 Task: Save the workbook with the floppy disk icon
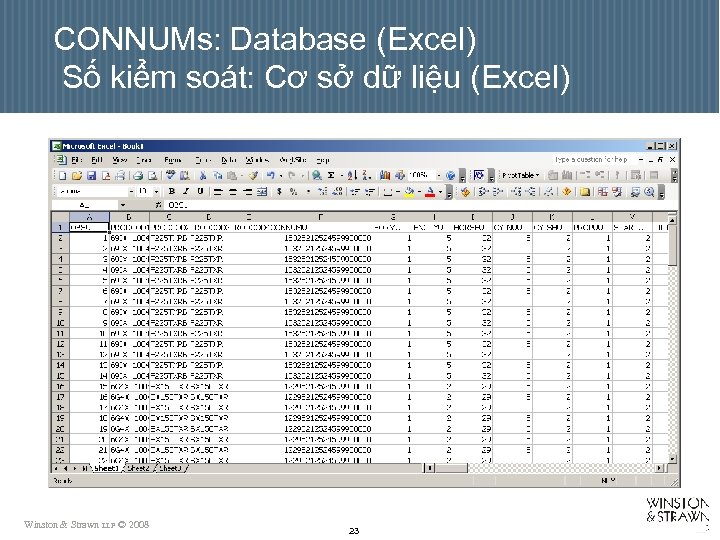(x=91, y=175)
